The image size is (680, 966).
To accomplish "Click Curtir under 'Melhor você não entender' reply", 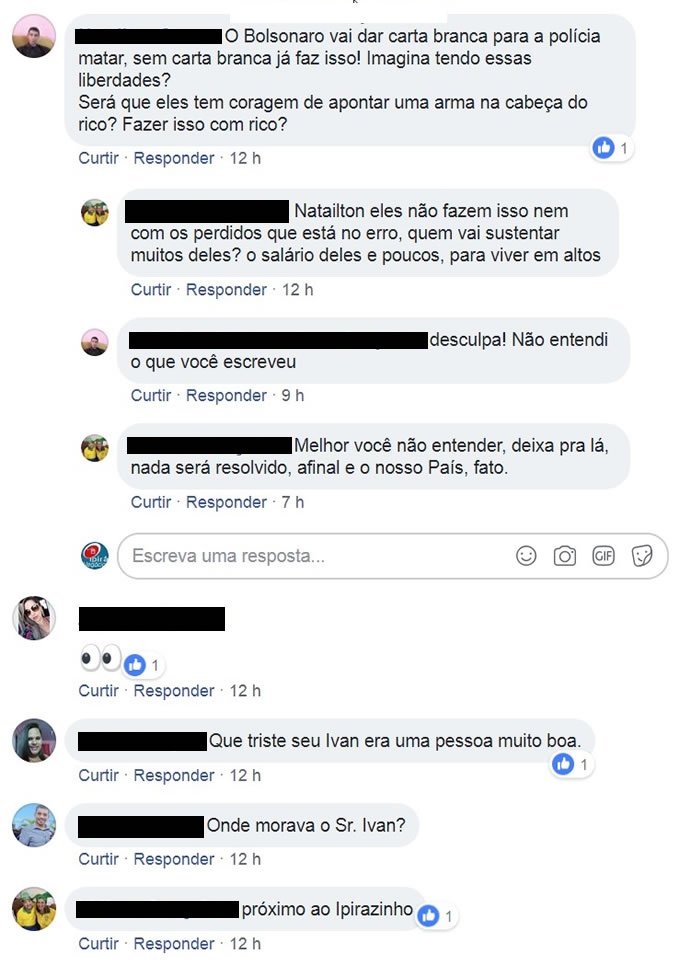I will tap(151, 502).
